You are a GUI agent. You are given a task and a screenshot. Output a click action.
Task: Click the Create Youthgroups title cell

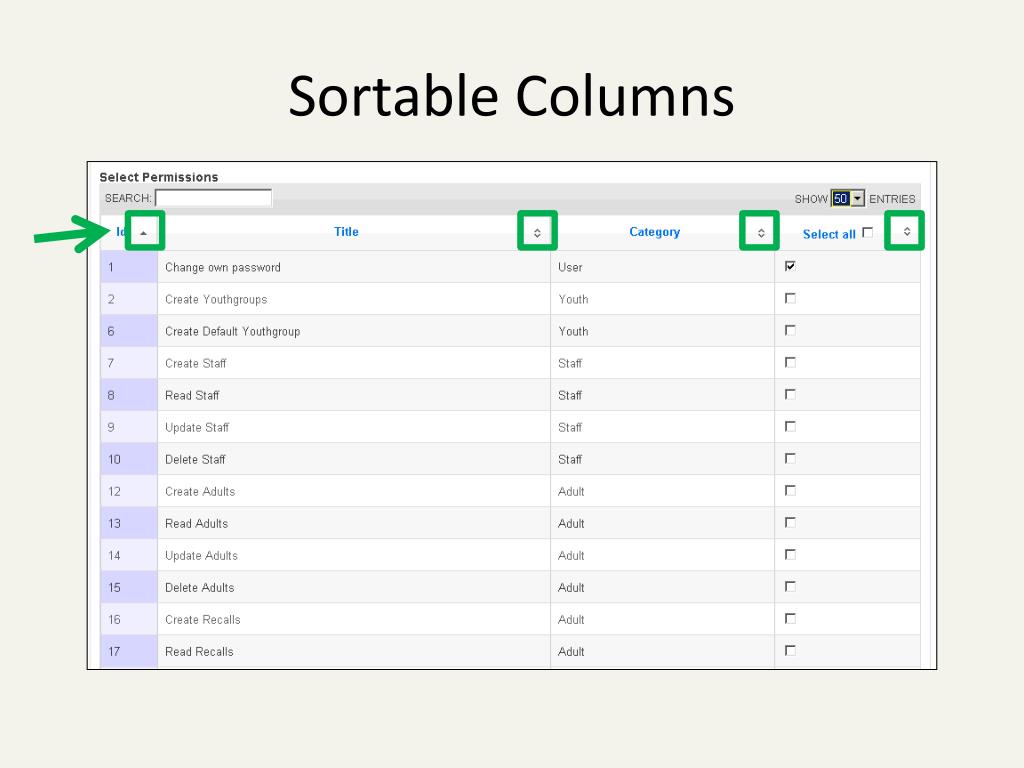pyautogui.click(x=354, y=299)
